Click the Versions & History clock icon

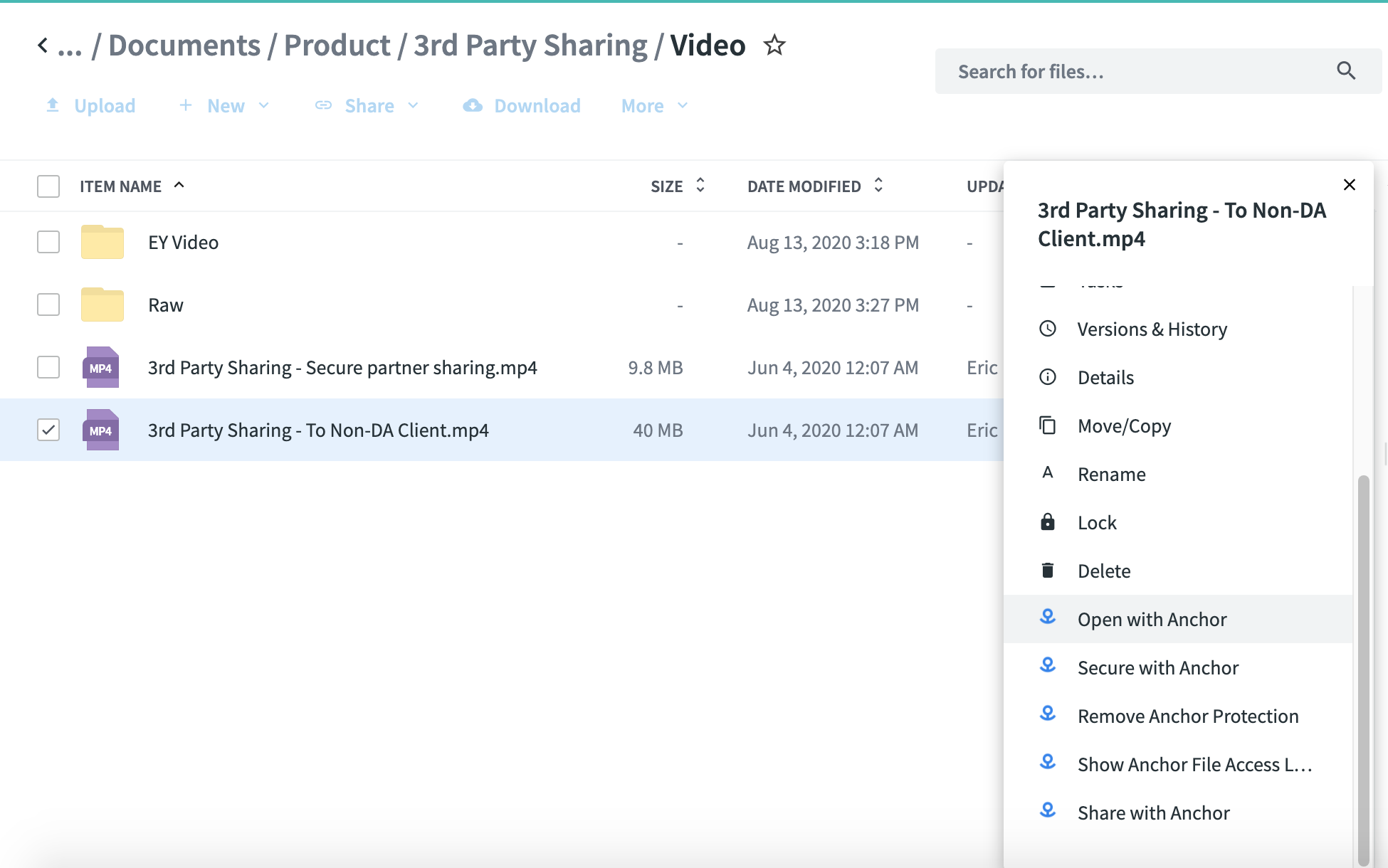point(1047,329)
